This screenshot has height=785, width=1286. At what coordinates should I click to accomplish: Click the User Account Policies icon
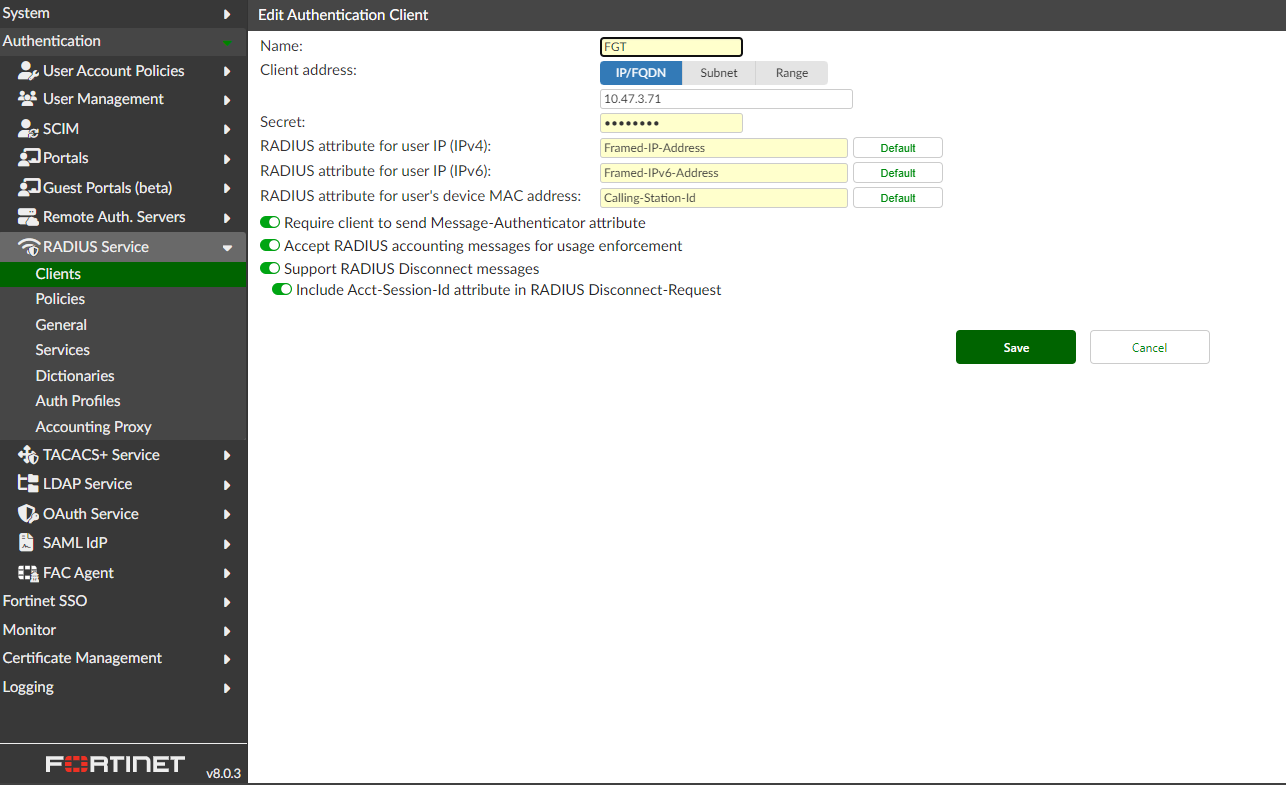[x=28, y=71]
